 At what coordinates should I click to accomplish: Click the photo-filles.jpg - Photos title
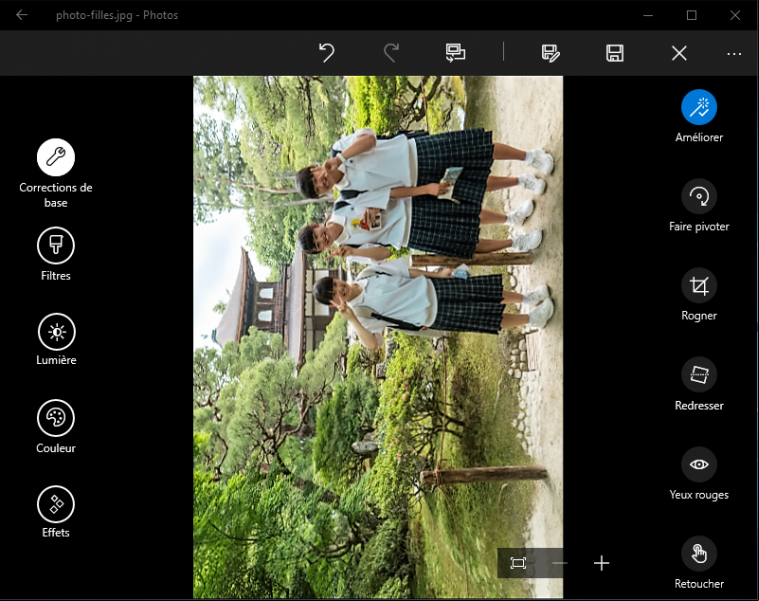pos(117,15)
